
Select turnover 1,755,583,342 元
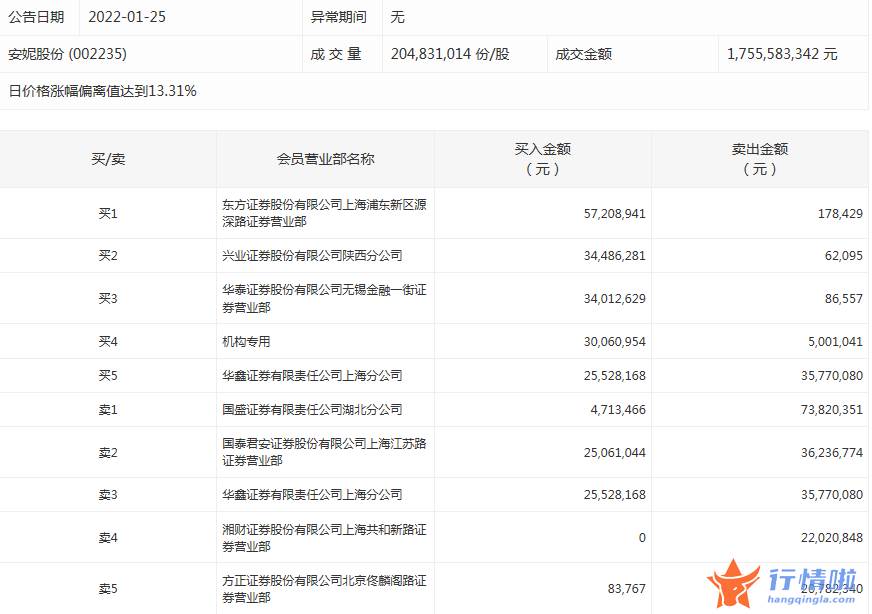pyautogui.click(x=782, y=54)
